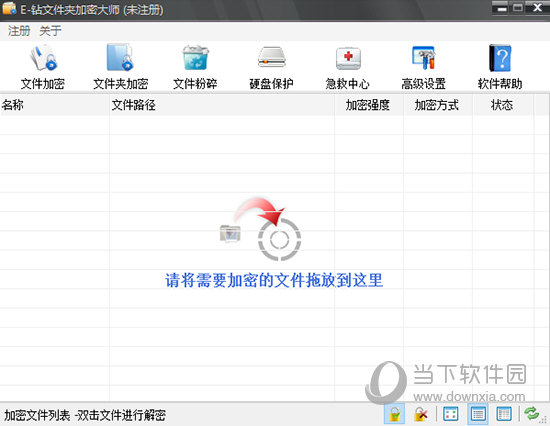Show encrypted files with green-check lock icon
The width and height of the screenshot is (550, 426).
395,414
